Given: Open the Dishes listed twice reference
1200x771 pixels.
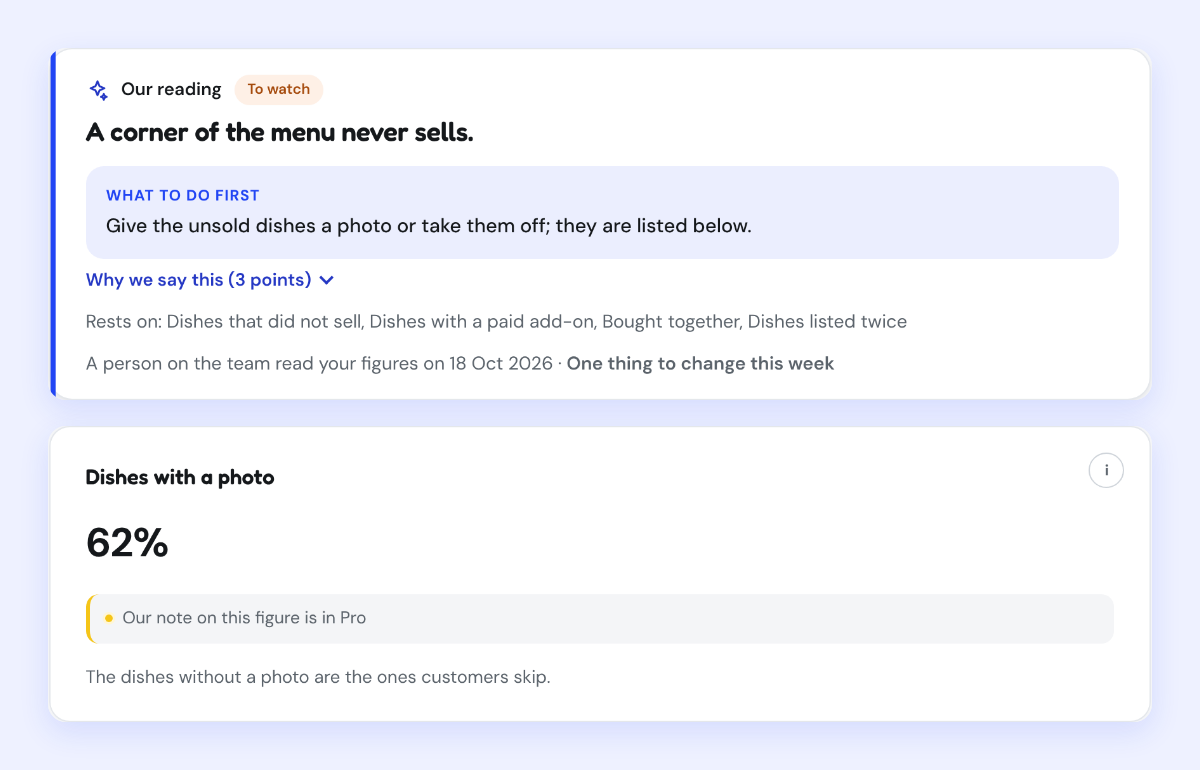Looking at the screenshot, I should click(x=827, y=322).
